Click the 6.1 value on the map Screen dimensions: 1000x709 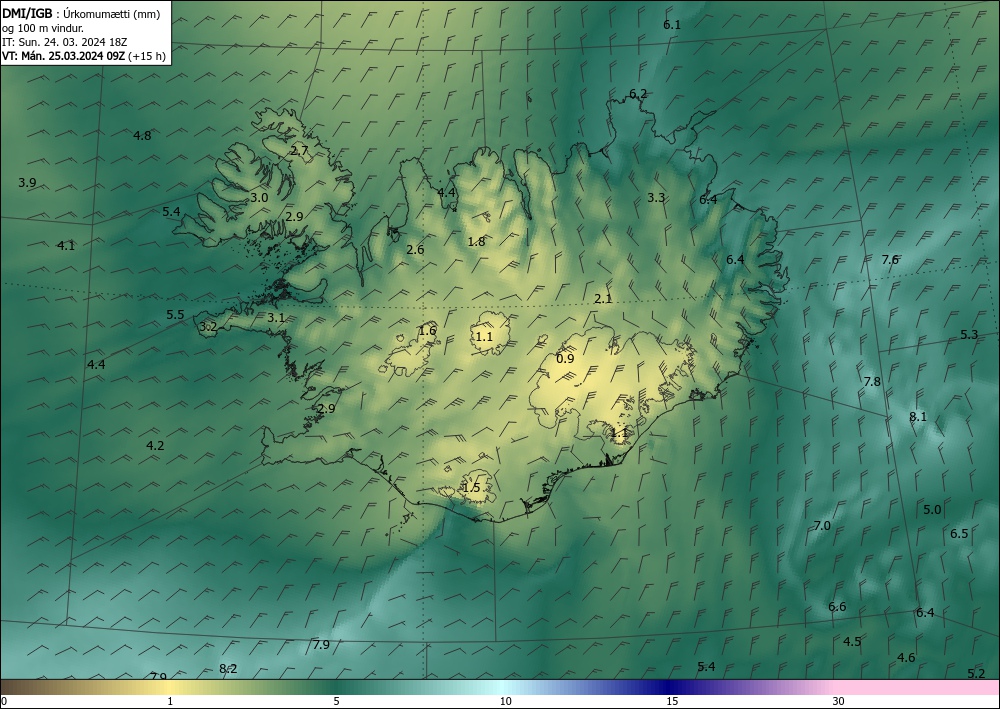[x=672, y=25]
